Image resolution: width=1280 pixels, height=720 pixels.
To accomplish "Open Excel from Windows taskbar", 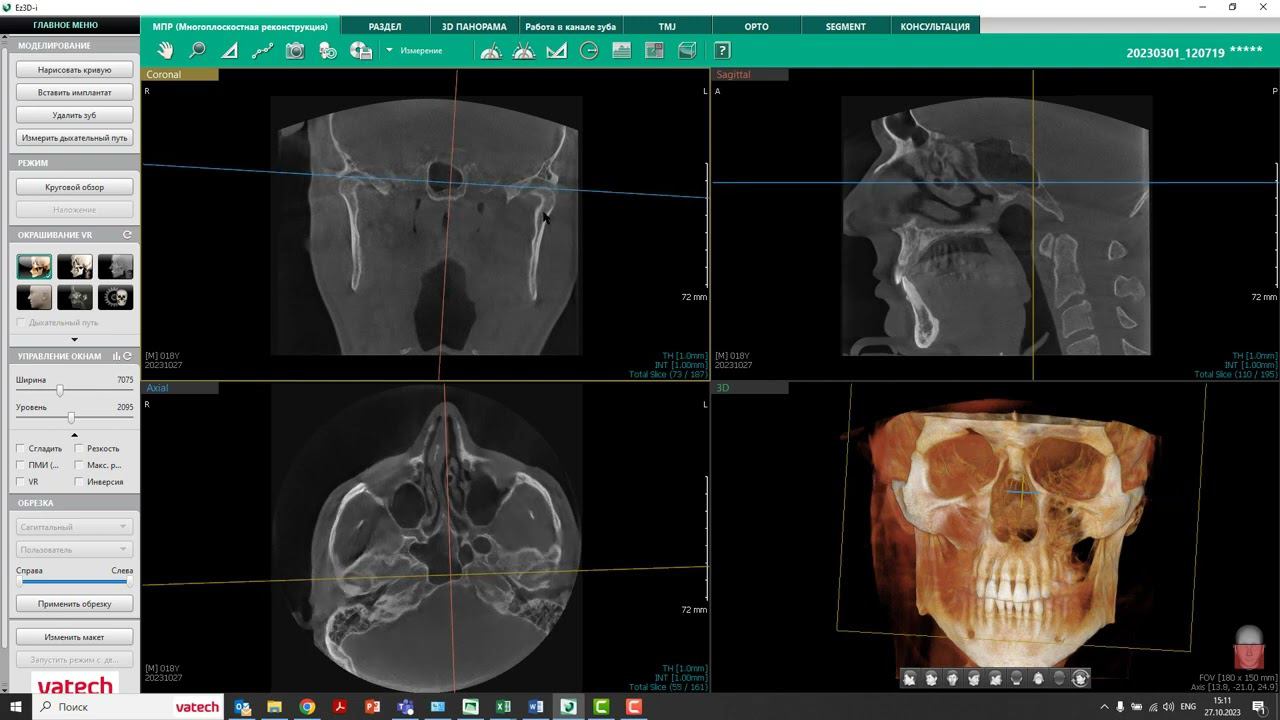I will 503,707.
